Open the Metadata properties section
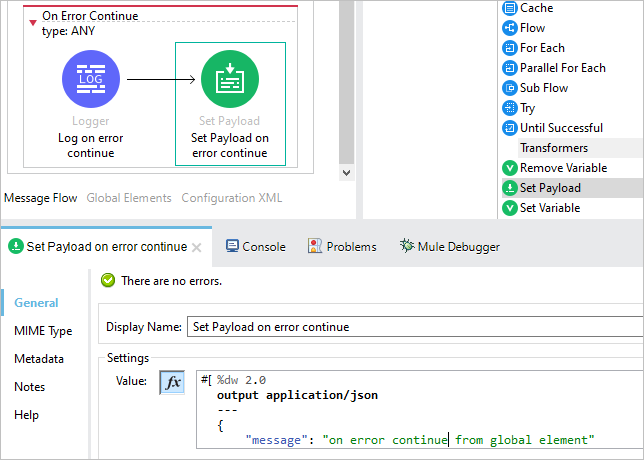This screenshot has width=644, height=460. [39, 359]
